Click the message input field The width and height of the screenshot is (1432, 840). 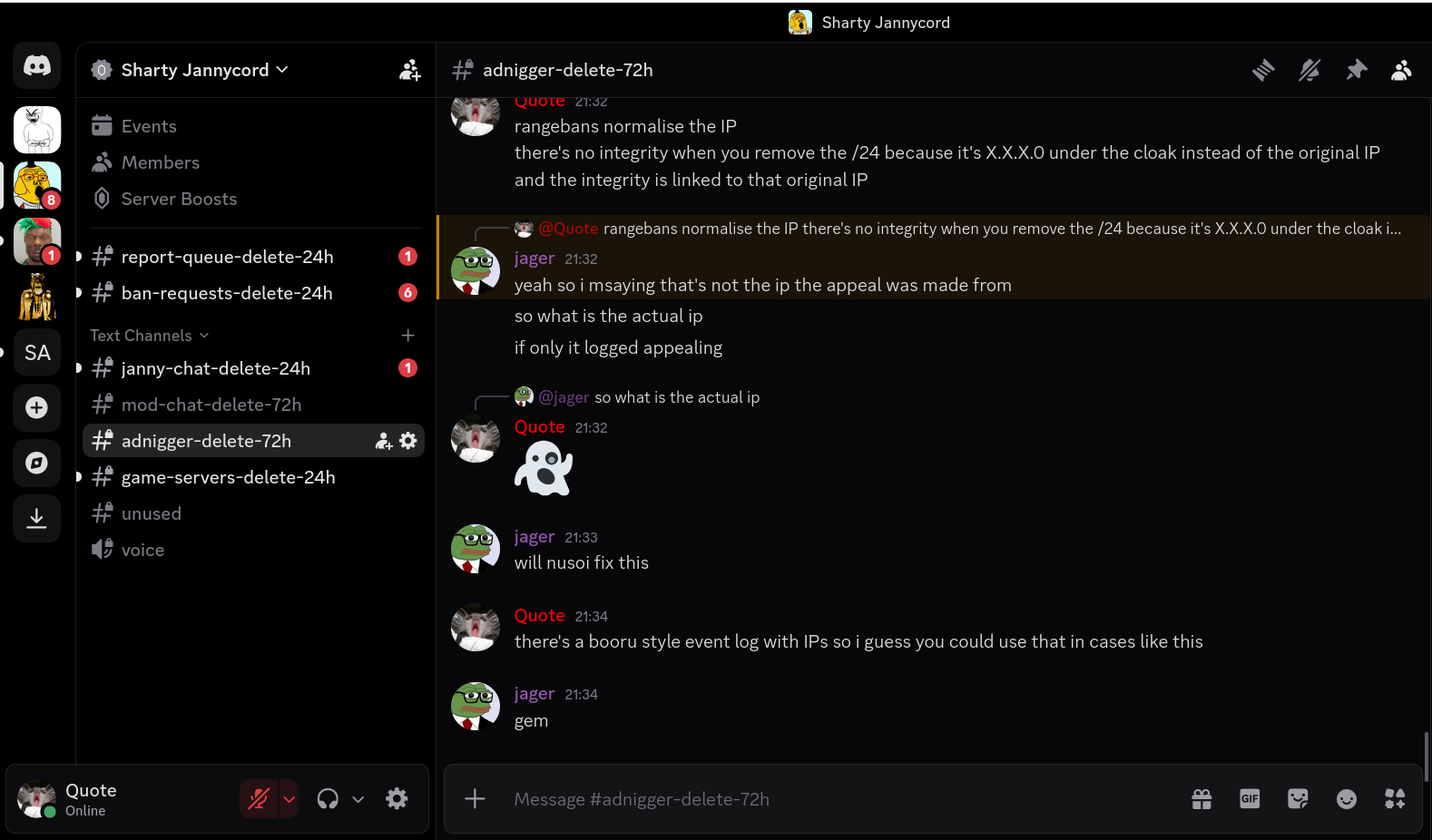click(x=817, y=799)
